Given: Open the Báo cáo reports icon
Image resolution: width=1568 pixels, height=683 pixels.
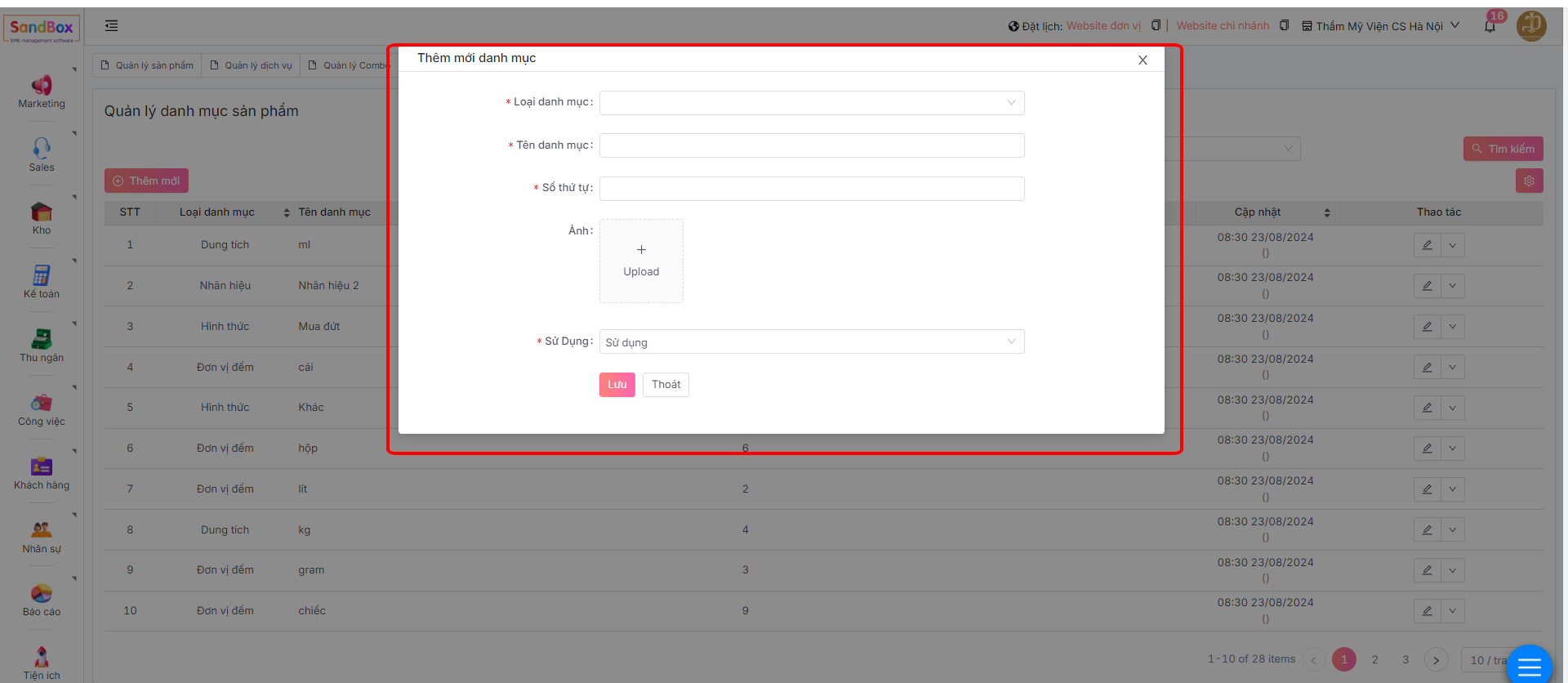Looking at the screenshot, I should point(42,593).
